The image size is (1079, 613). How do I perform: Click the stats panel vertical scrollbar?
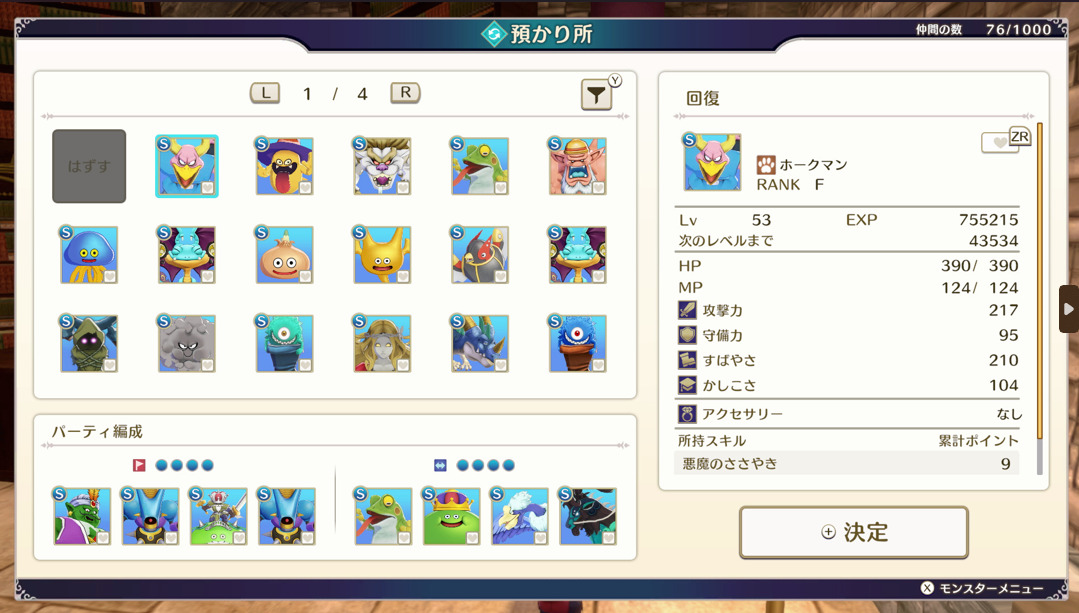pyautogui.click(x=1040, y=299)
